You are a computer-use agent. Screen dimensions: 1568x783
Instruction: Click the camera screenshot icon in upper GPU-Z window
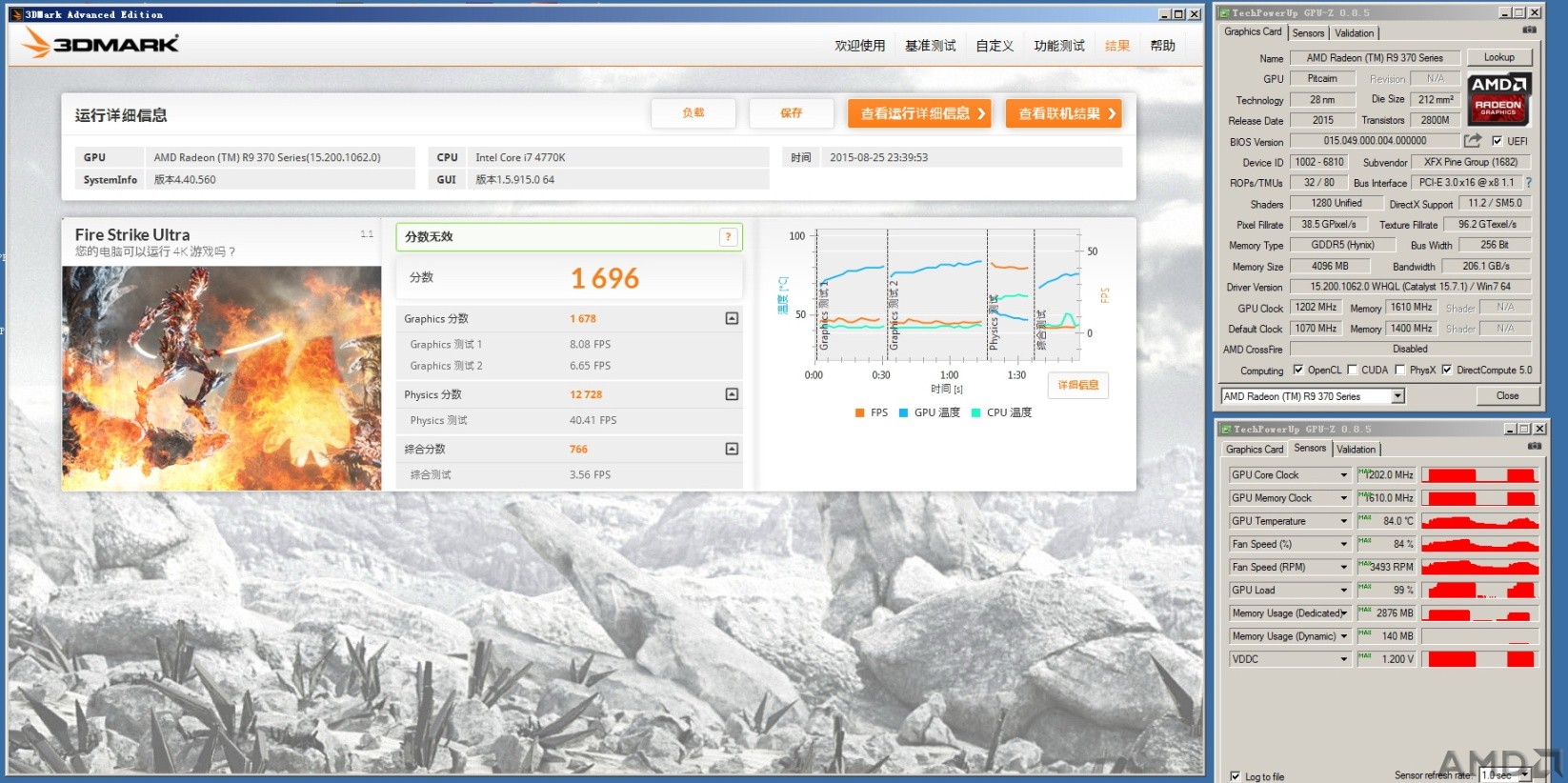click(1529, 30)
